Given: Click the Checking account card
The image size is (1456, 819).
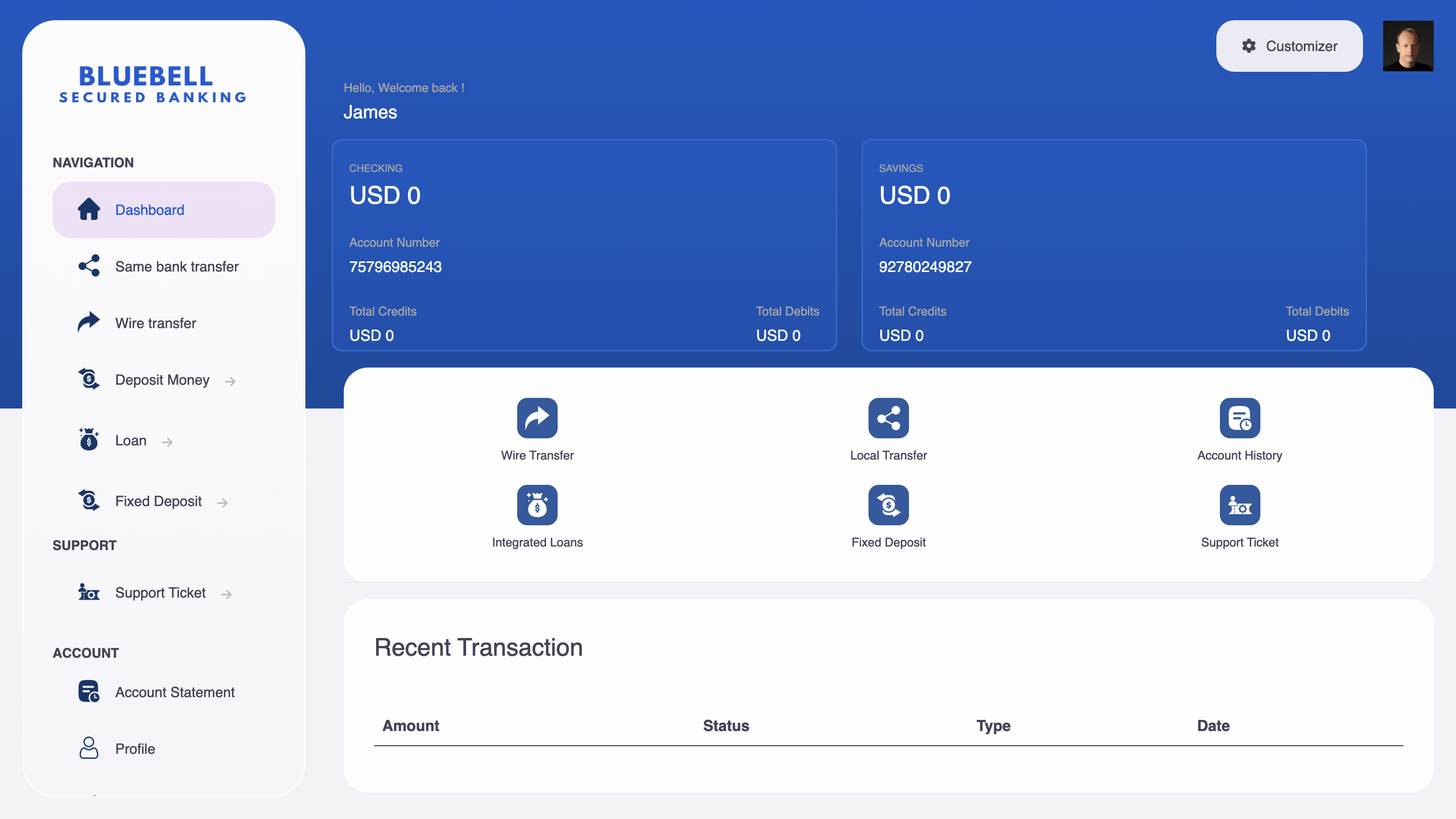Looking at the screenshot, I should click(x=584, y=245).
